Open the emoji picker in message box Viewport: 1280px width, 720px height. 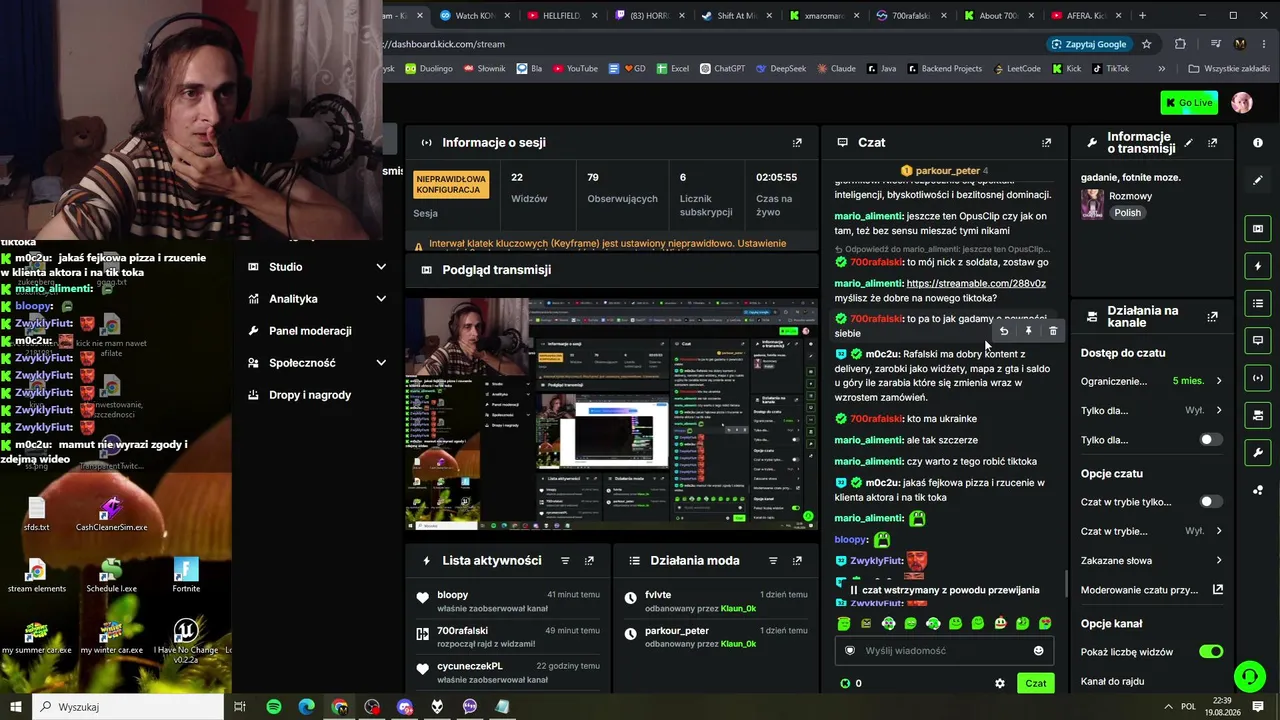tap(1038, 651)
